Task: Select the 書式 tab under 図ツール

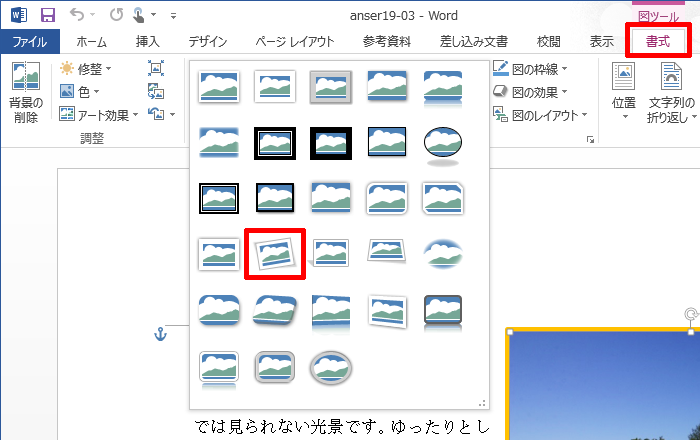Action: [x=658, y=41]
